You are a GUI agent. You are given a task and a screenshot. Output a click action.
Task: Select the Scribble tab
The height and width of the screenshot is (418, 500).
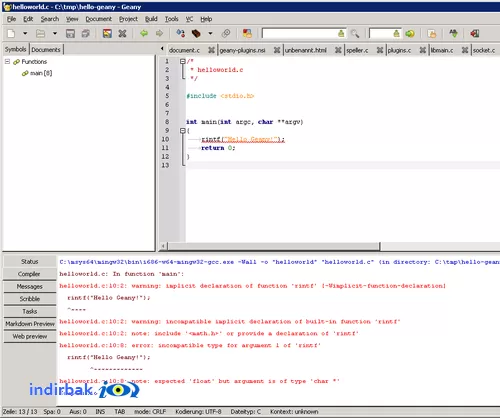[x=29, y=299]
